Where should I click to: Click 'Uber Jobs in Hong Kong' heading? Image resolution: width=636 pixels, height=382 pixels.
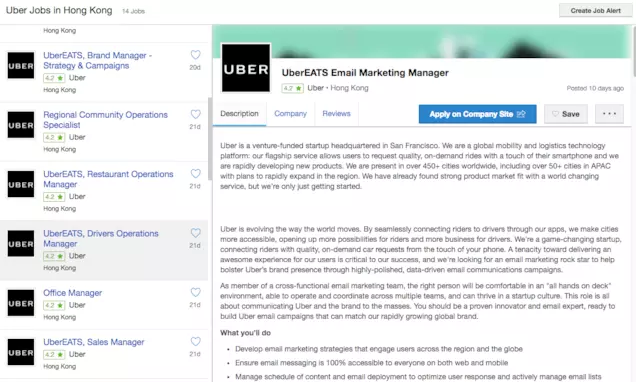(59, 10)
